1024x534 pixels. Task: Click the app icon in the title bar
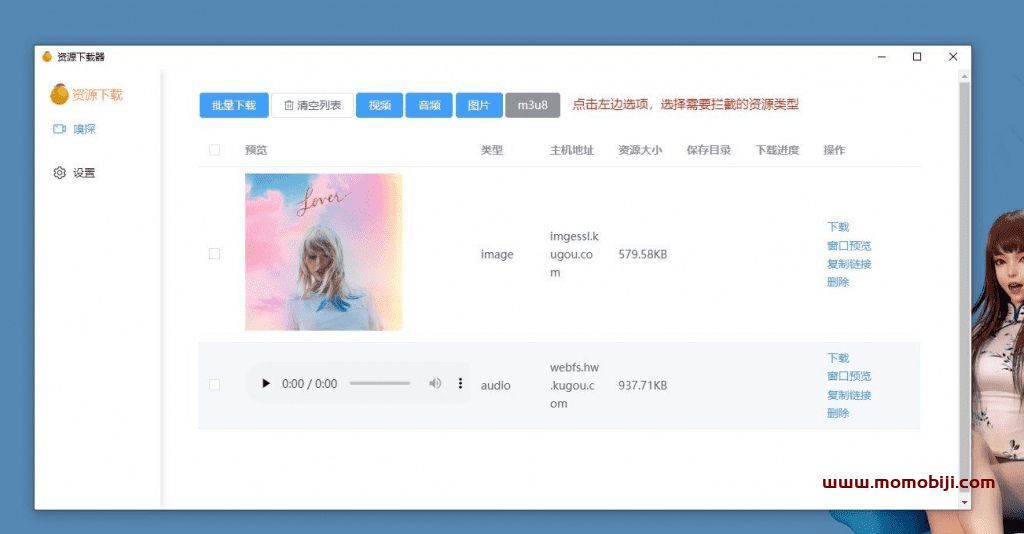(x=47, y=57)
